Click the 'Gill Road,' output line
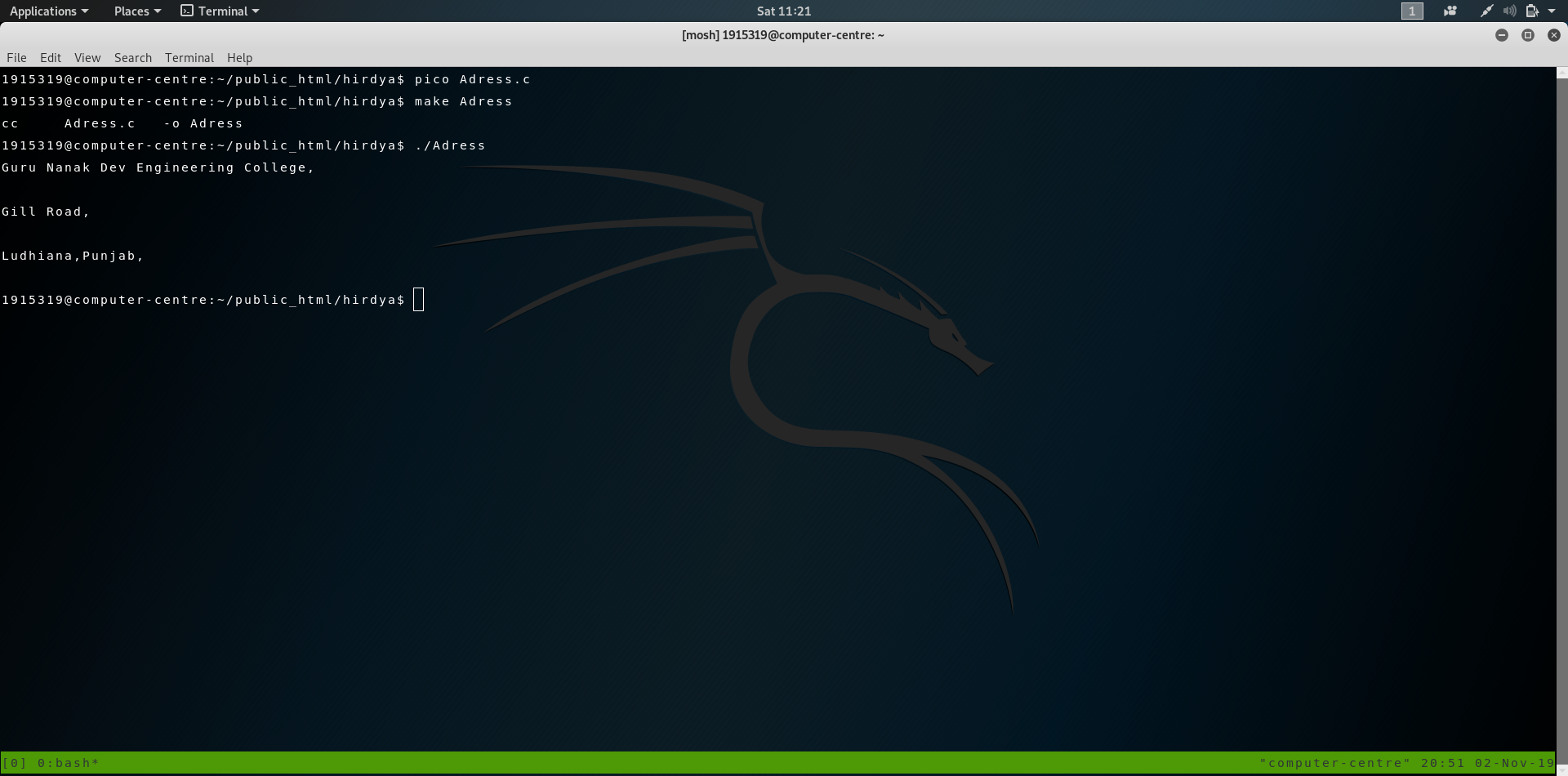The width and height of the screenshot is (1568, 776). tap(46, 212)
